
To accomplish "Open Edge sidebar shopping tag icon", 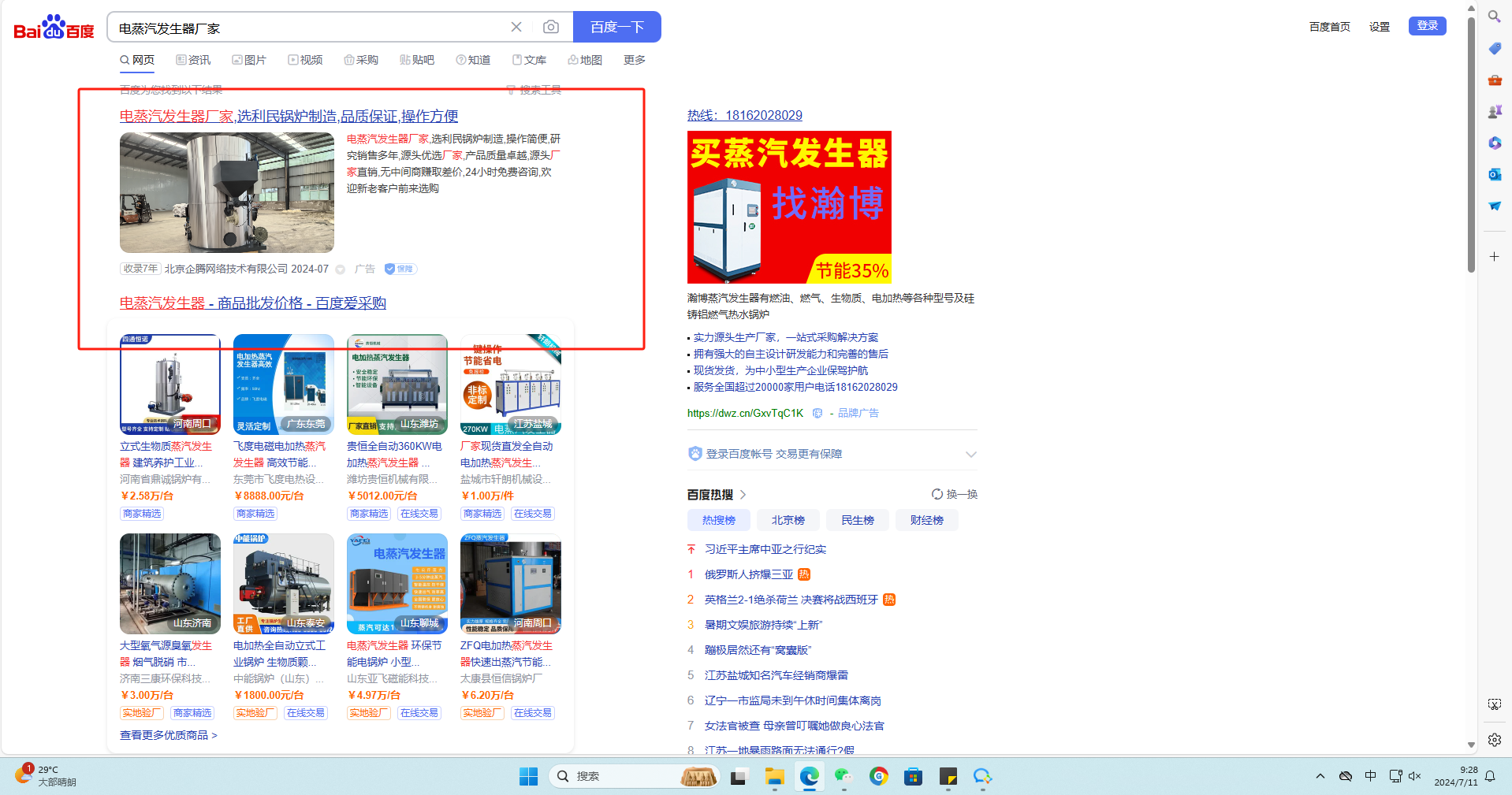I will tap(1495, 49).
